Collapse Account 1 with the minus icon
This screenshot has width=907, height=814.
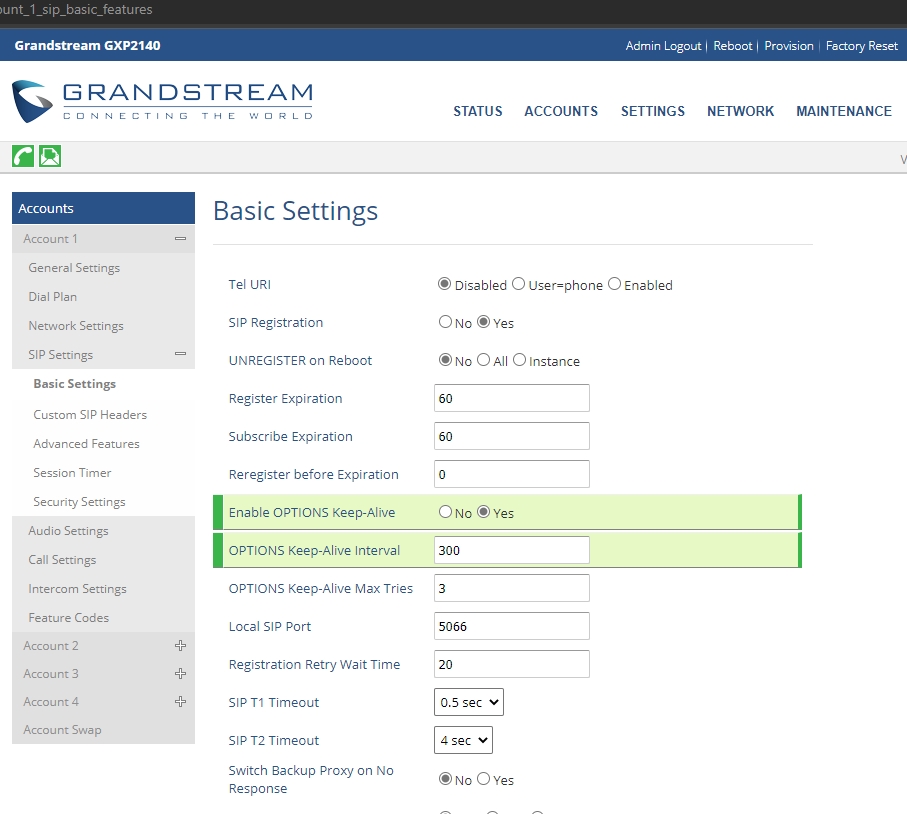pyautogui.click(x=180, y=239)
